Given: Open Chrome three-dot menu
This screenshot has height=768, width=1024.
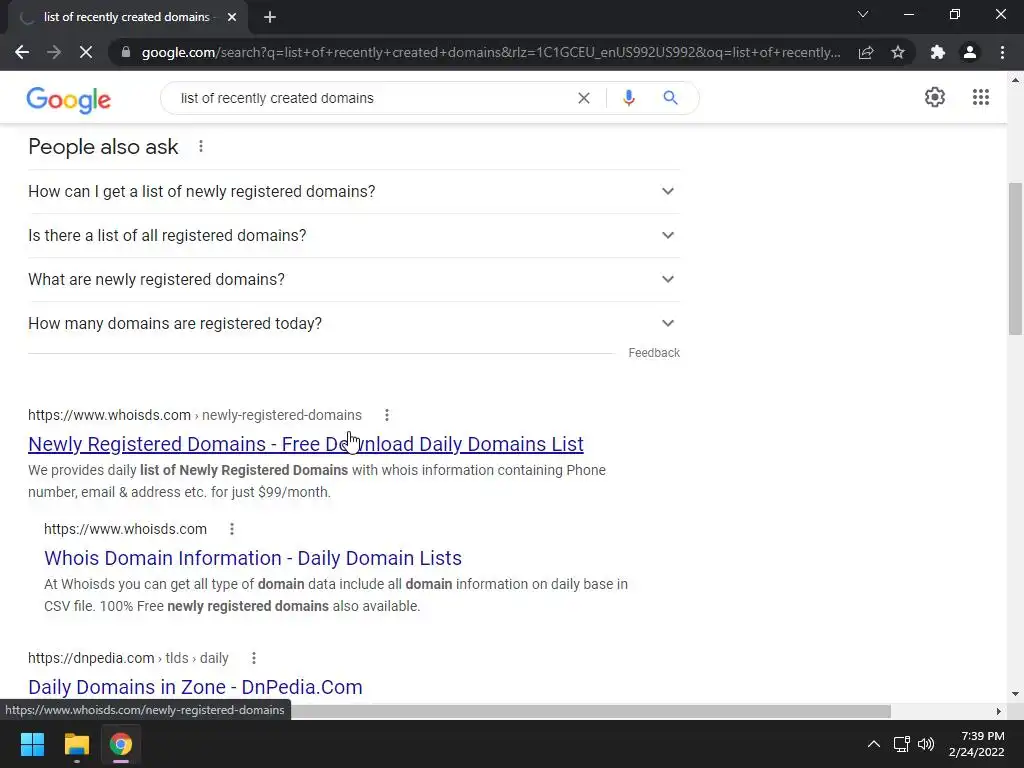Looking at the screenshot, I should (x=1002, y=52).
